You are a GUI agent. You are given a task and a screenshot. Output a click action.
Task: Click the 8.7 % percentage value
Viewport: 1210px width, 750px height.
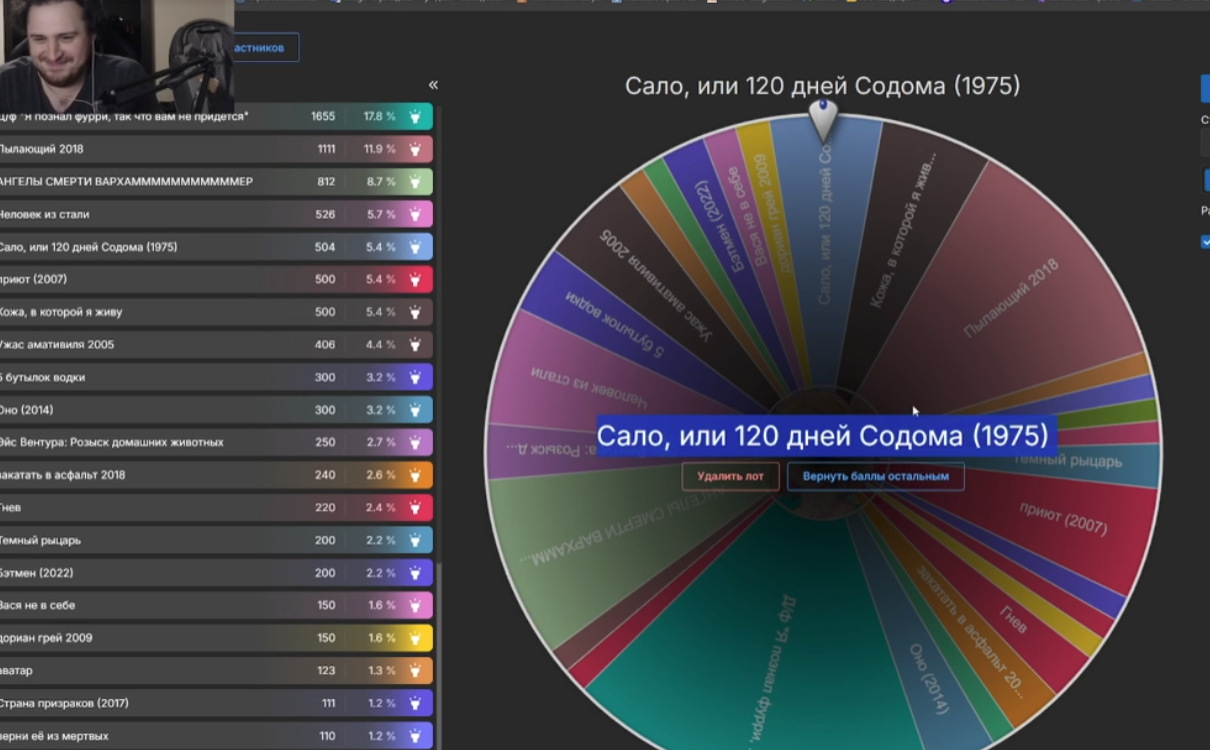point(381,182)
